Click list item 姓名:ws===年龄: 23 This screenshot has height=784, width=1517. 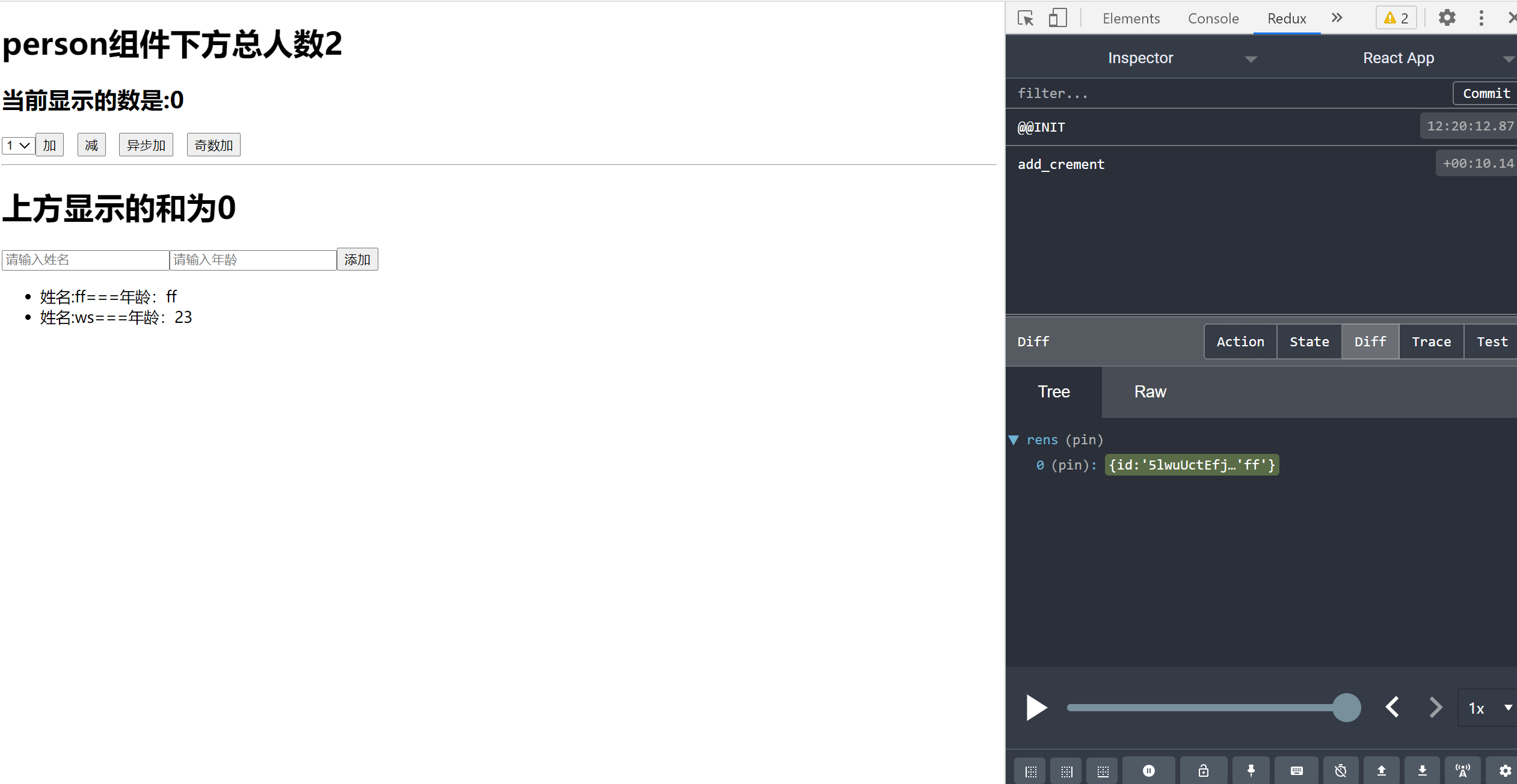click(116, 317)
